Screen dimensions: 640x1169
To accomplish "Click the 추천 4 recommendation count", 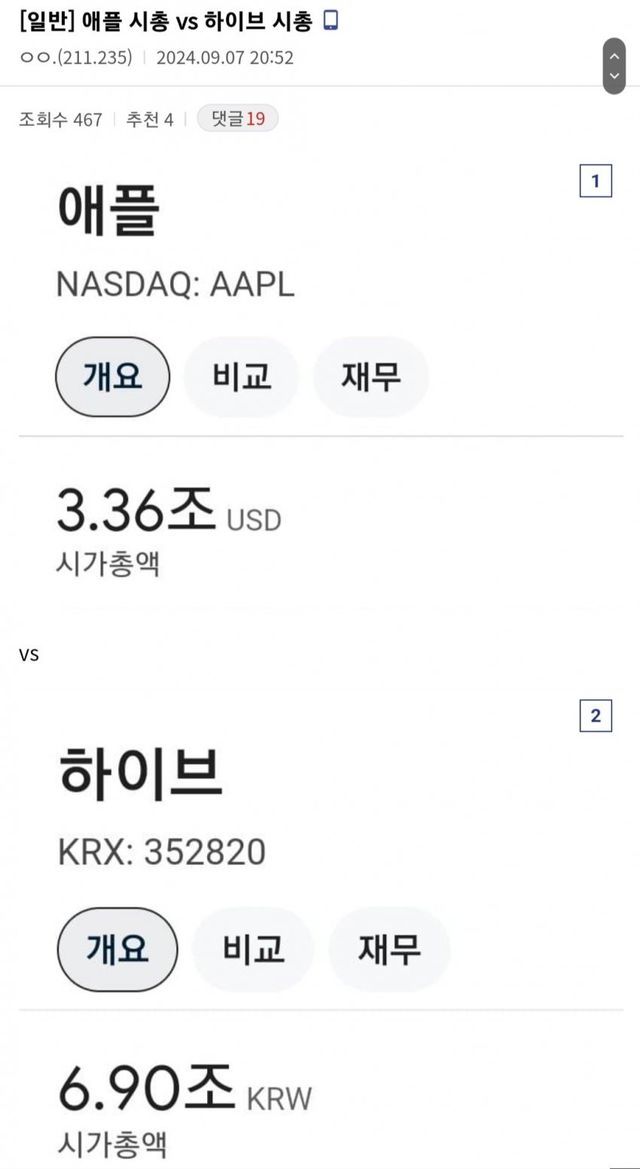I will [x=149, y=120].
